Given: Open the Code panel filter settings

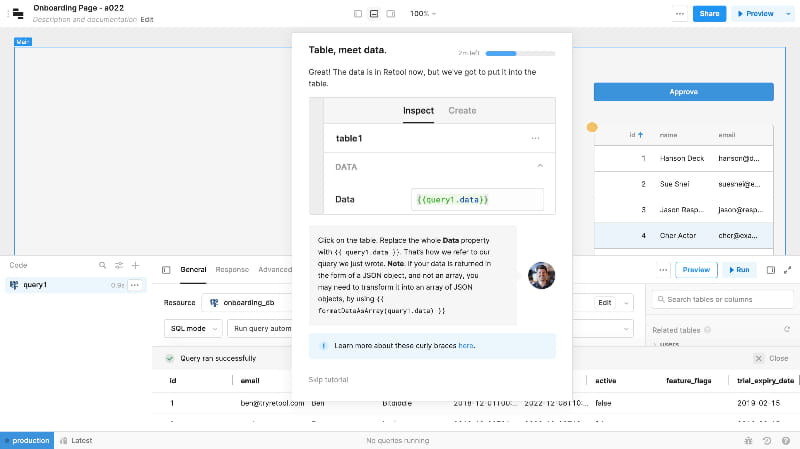Looking at the screenshot, I should (119, 265).
